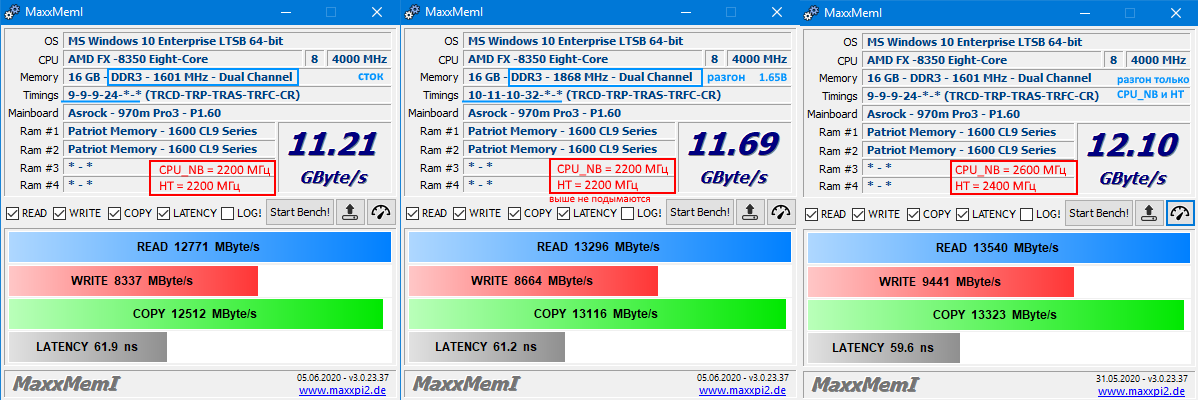Click the READ 13540 MByte/s bar
1198x400 pixels.
(999, 247)
